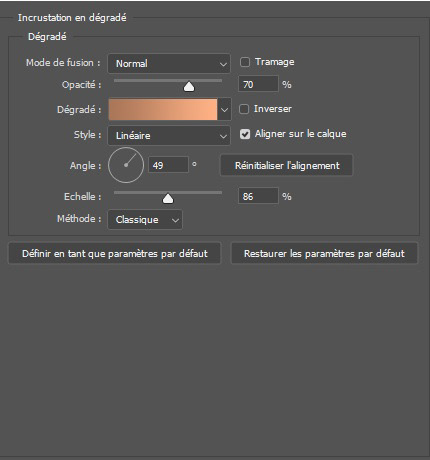Open the gradient editor from the swatch
Viewport: 430px width, 460px height.
(x=163, y=109)
